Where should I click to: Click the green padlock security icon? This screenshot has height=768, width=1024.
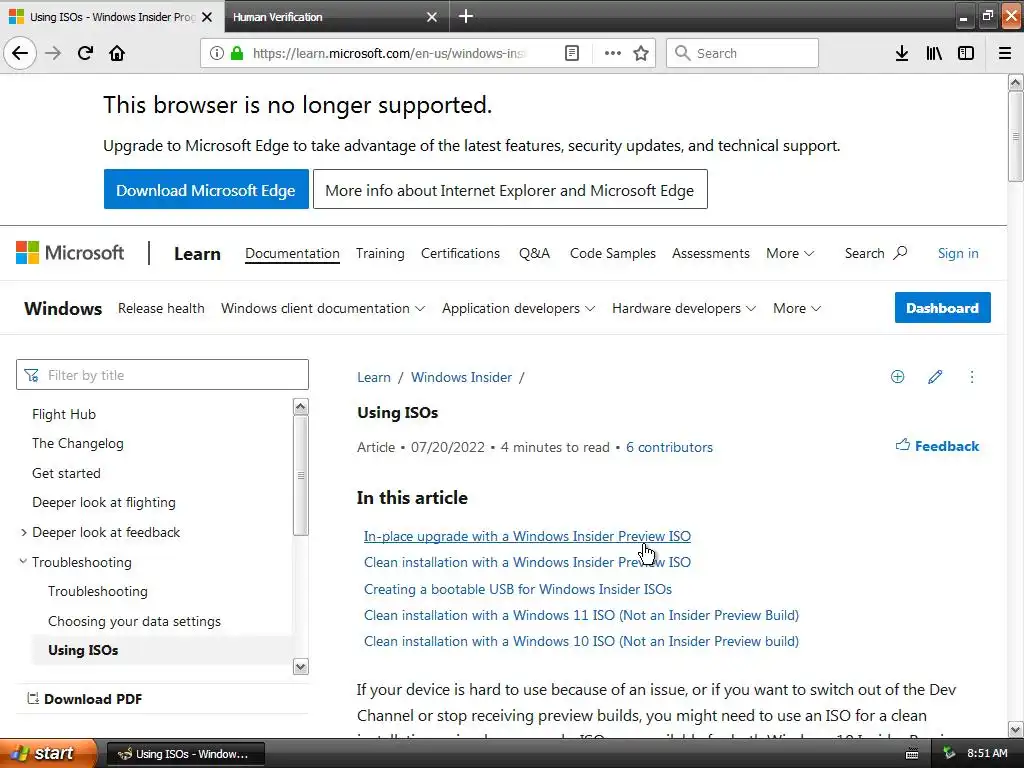(x=237, y=53)
